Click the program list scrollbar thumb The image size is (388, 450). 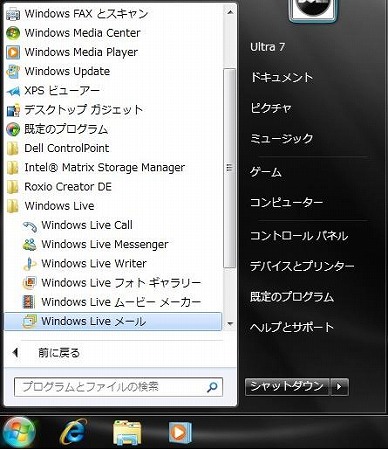tap(229, 168)
